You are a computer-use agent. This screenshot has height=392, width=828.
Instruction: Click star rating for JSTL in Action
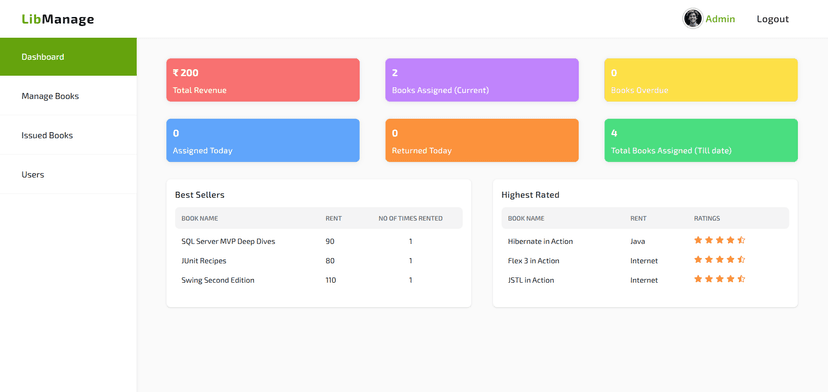point(719,278)
